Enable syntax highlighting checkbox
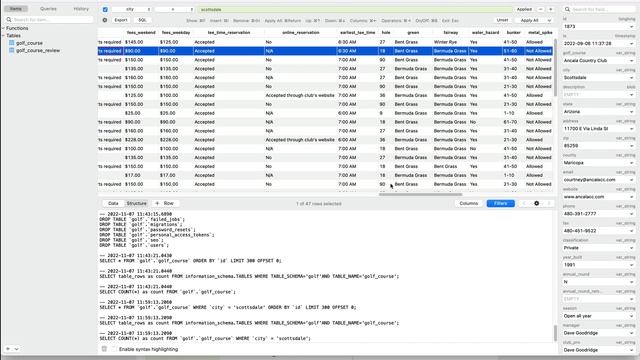 (114, 349)
